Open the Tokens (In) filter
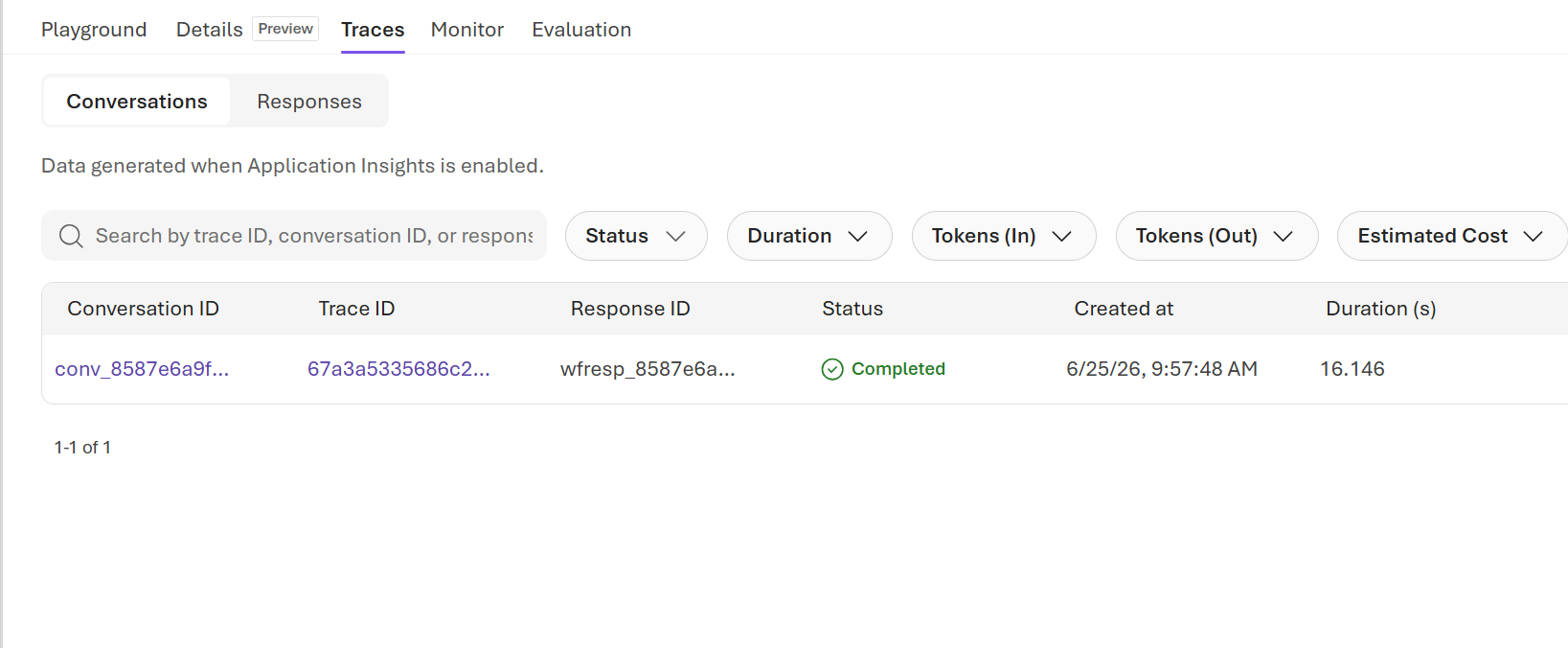 pos(1004,236)
